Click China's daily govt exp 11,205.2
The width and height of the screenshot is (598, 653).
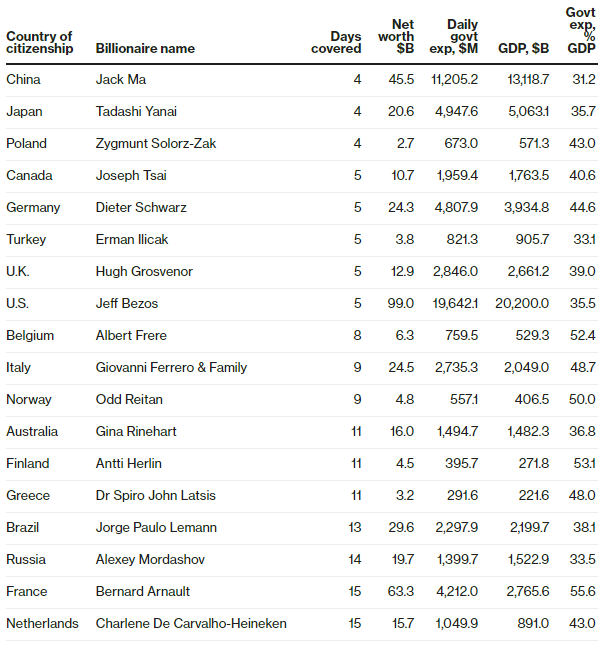coord(454,80)
